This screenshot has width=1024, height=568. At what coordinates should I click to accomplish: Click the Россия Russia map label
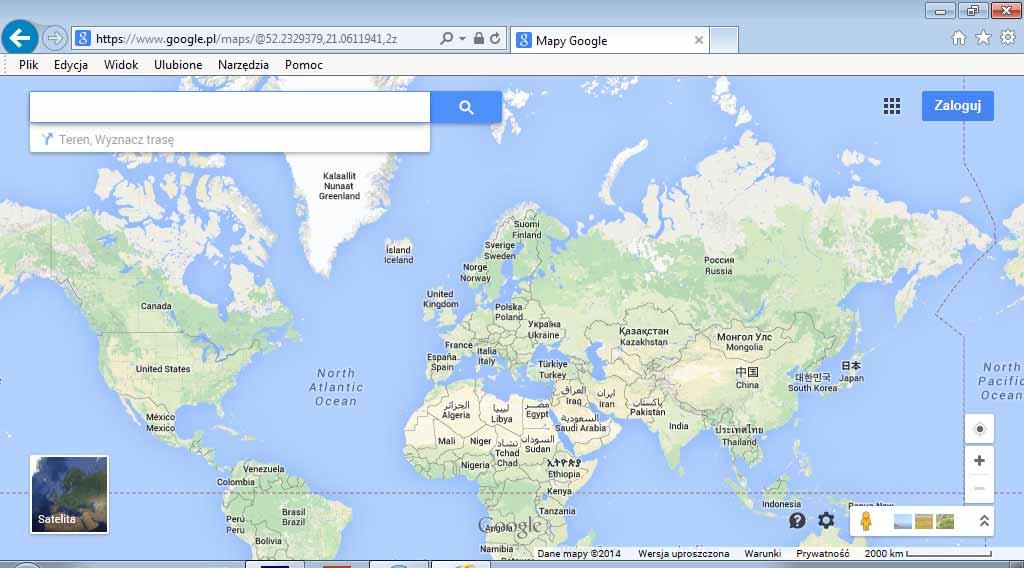[x=719, y=265]
